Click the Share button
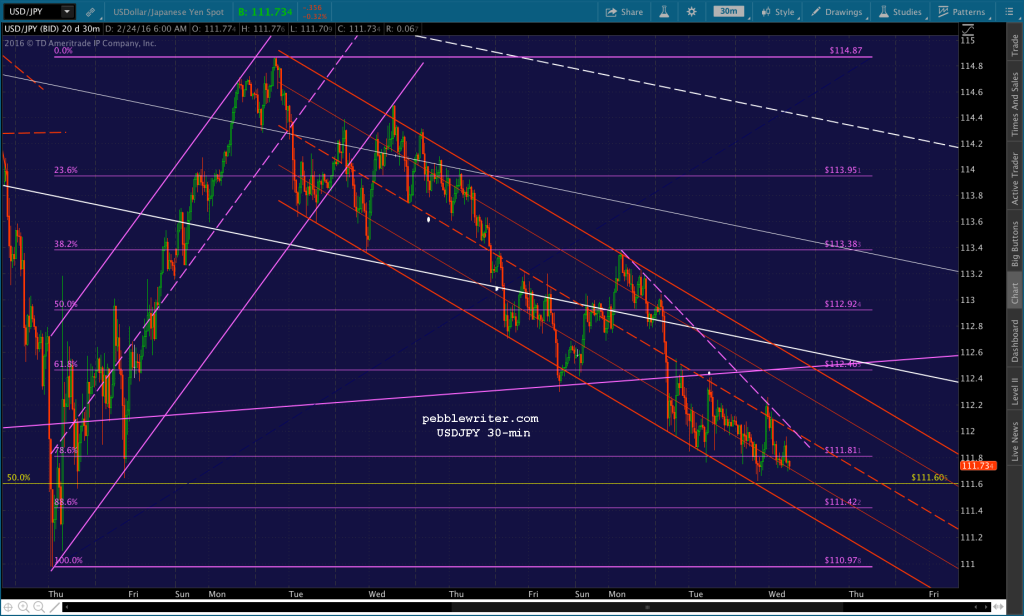 click(624, 12)
